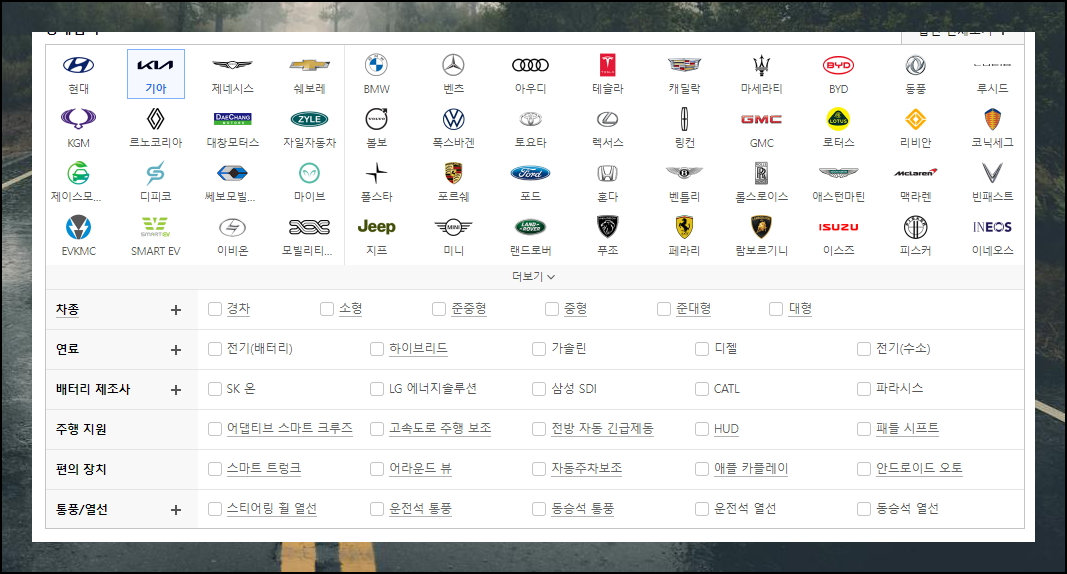Select the BYD brand logo

pos(838,65)
